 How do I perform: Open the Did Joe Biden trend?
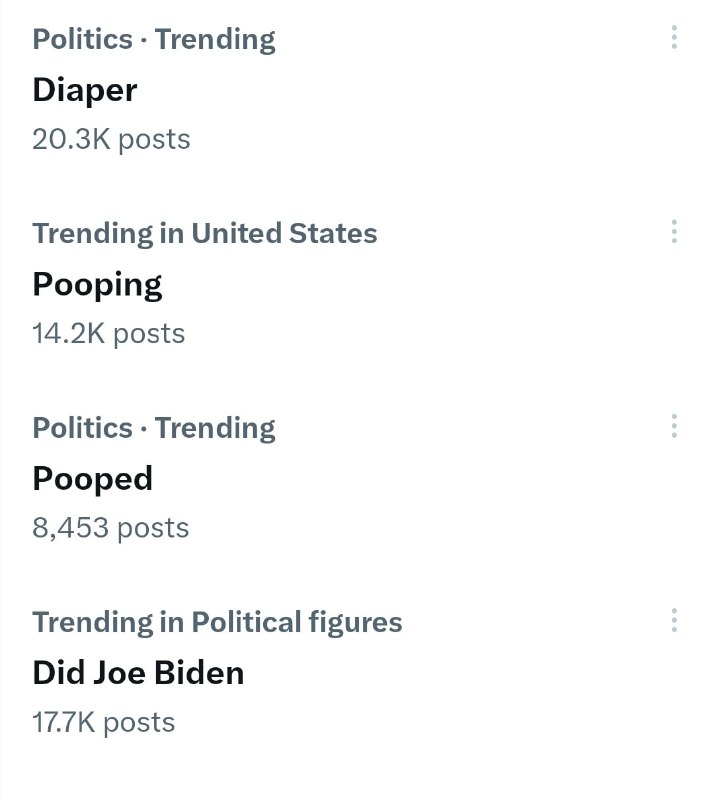point(138,673)
